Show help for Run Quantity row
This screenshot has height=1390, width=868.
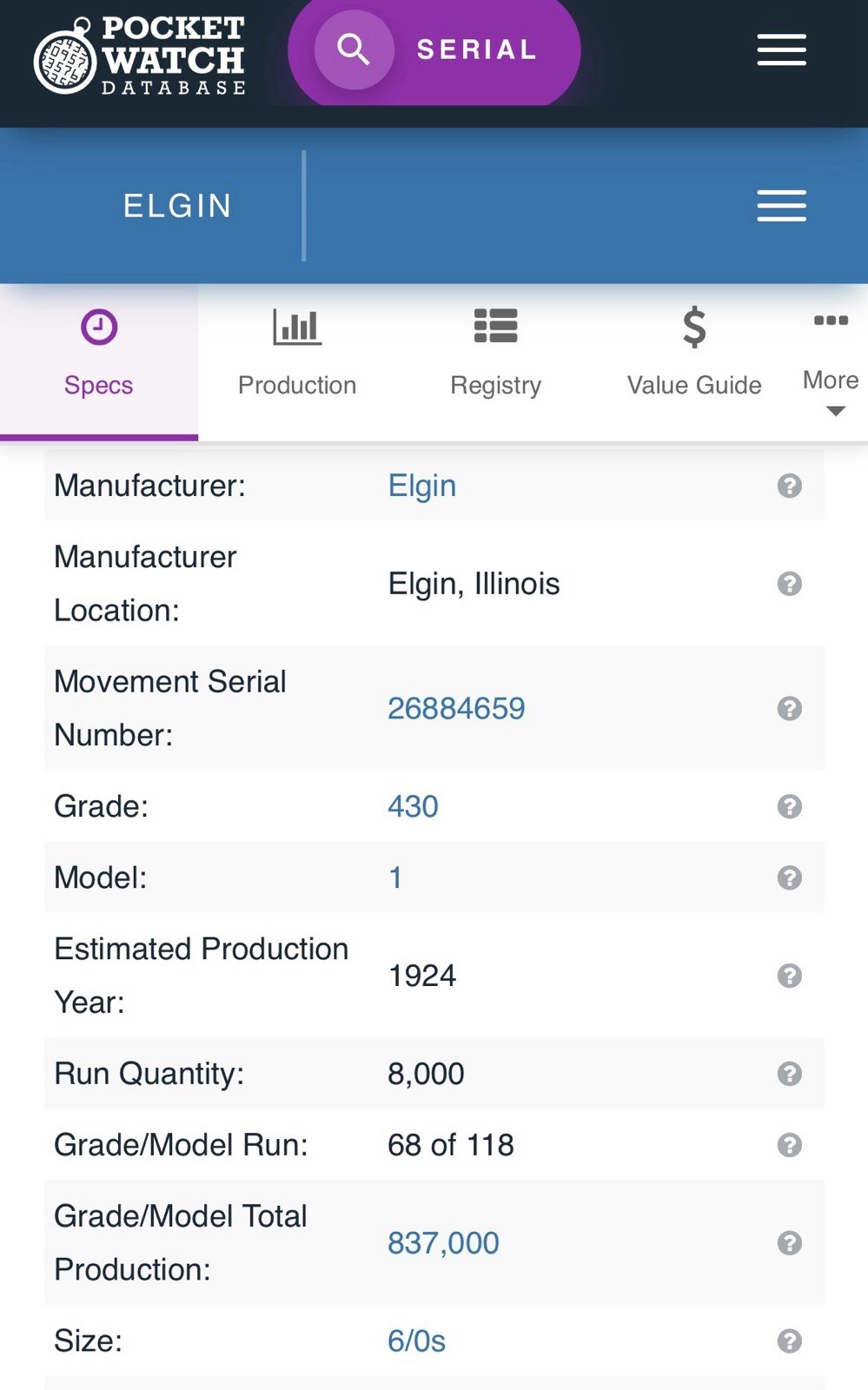(789, 1075)
